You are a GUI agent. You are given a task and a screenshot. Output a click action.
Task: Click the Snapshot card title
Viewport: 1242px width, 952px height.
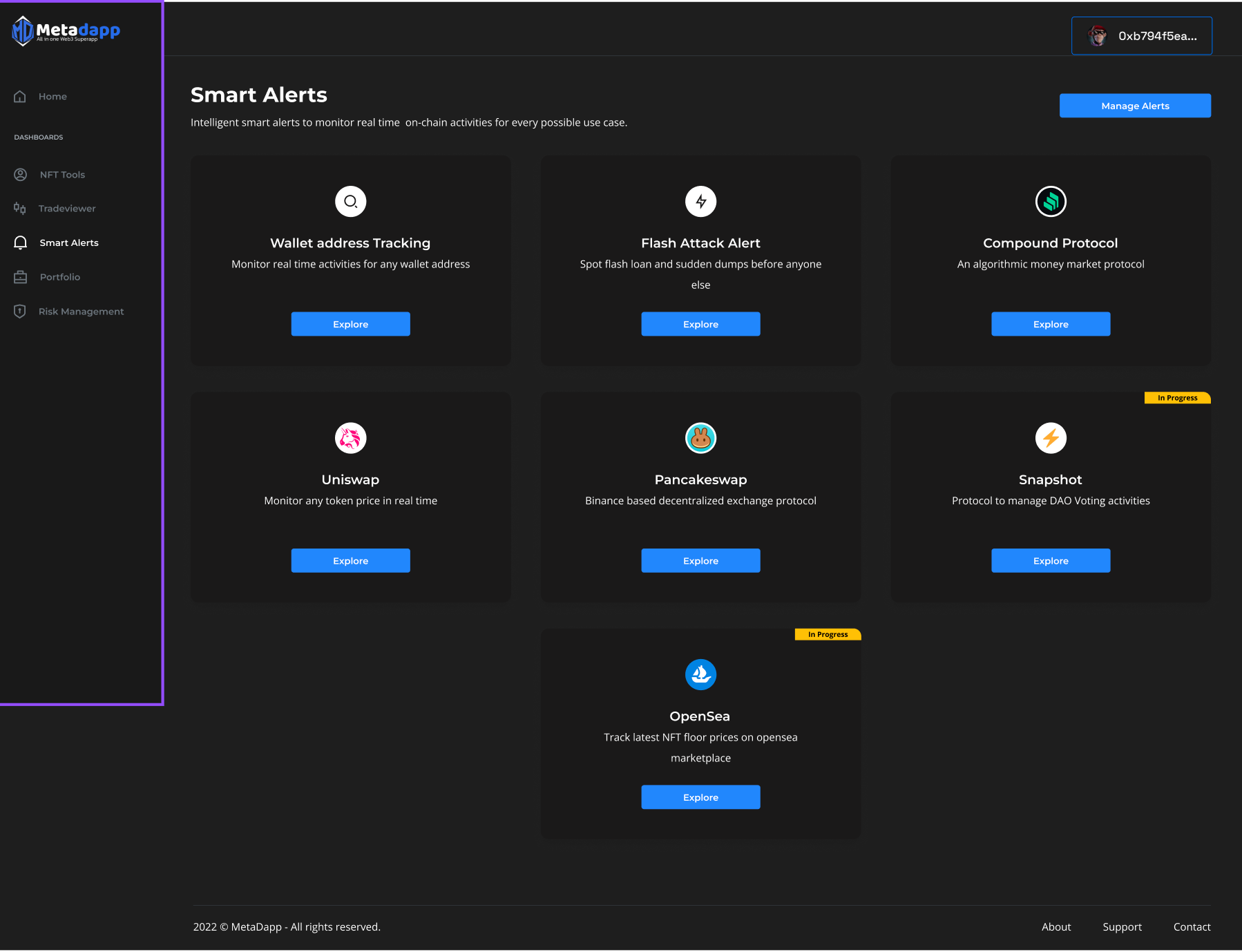click(1051, 480)
